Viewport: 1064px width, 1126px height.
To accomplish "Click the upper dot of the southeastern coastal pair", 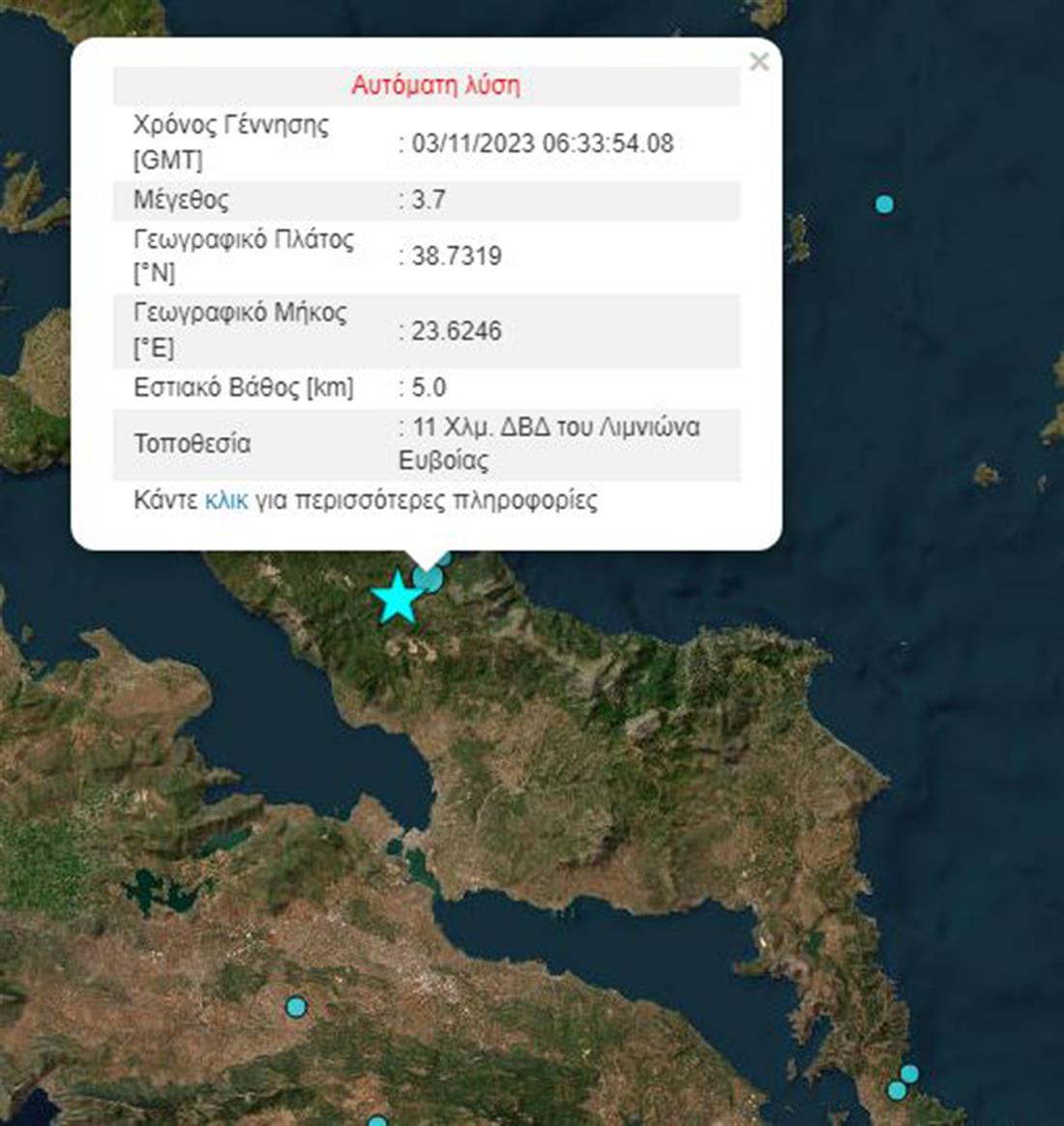I will pos(909,1074).
